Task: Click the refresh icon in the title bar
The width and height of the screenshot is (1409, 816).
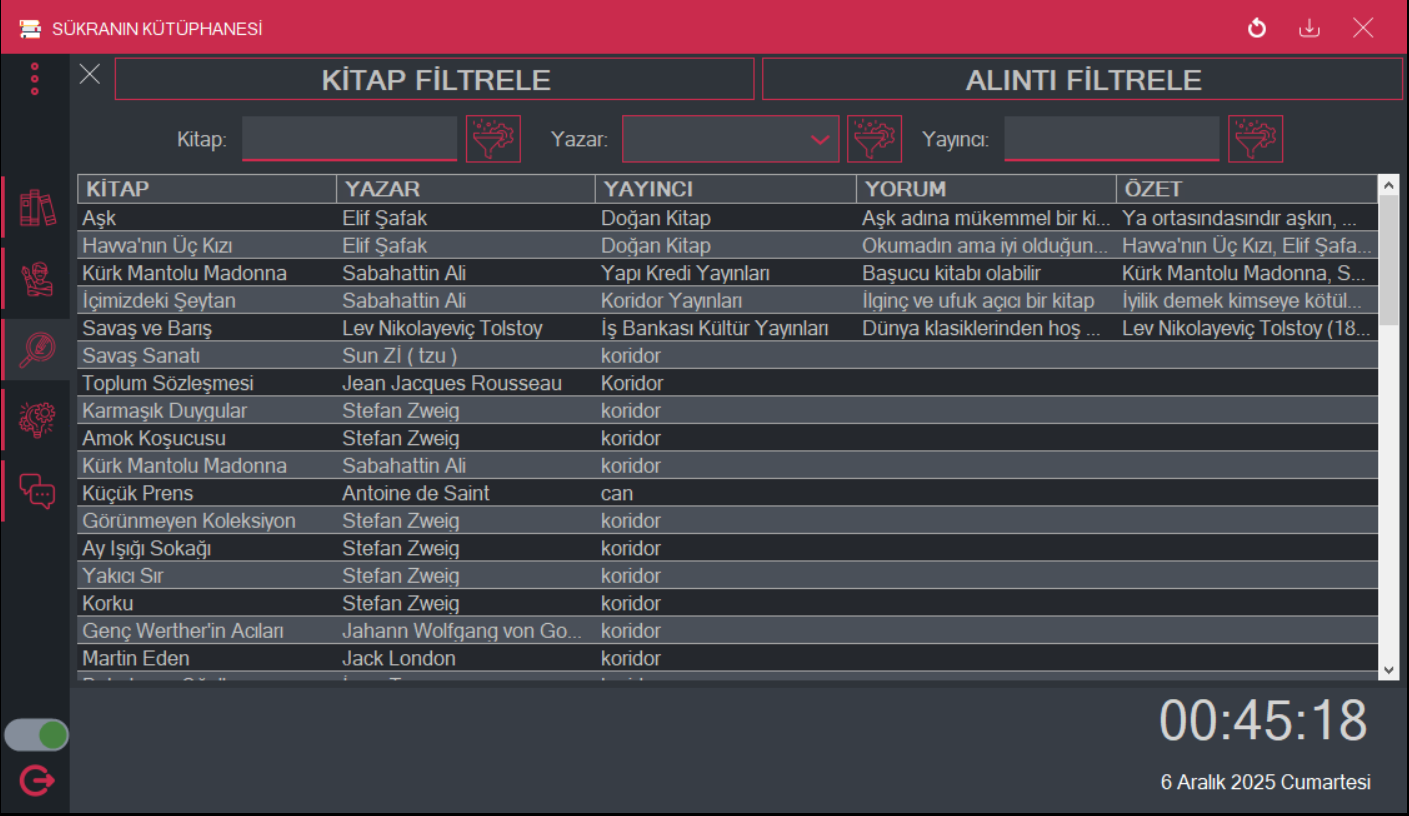Action: [x=1257, y=27]
